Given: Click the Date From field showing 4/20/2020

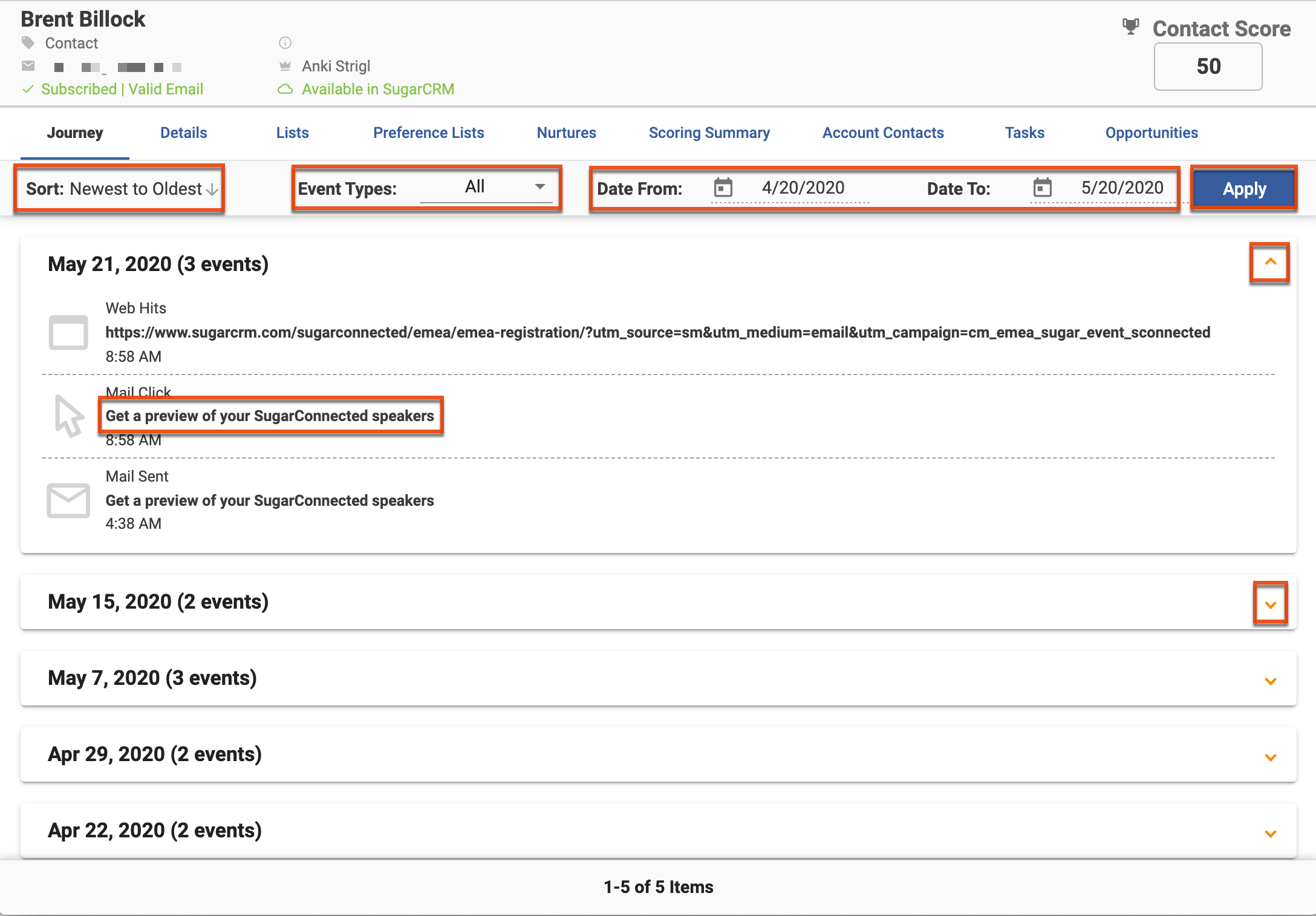Looking at the screenshot, I should tap(803, 188).
